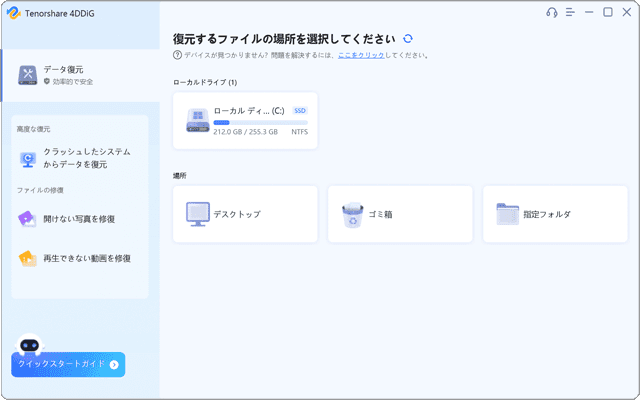This screenshot has width=640, height=400.
Task: Choose the ゴミ箱 location card
Action: point(400,214)
